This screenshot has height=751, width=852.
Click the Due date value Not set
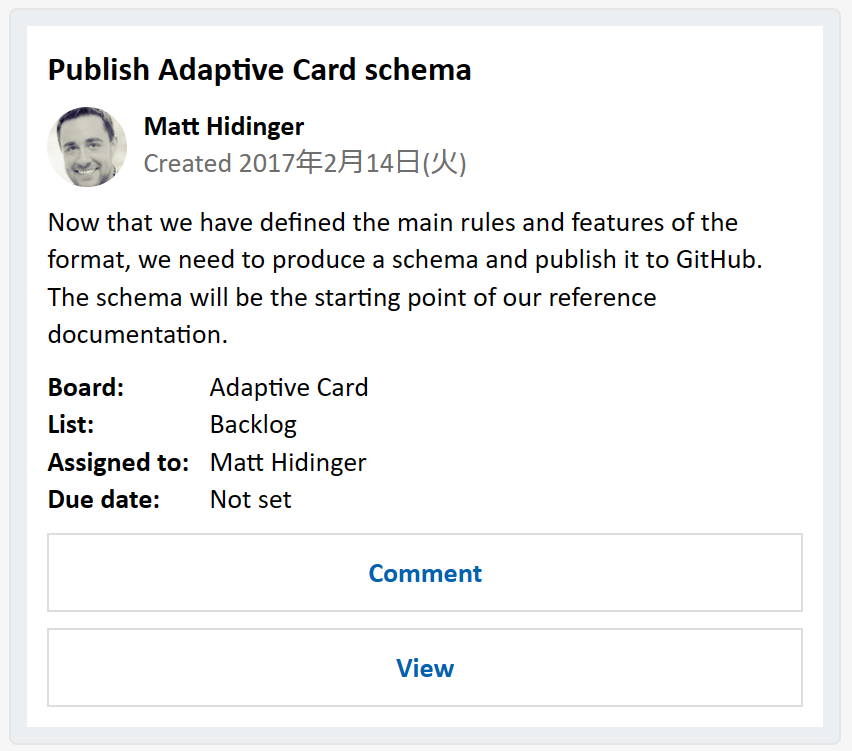(250, 499)
